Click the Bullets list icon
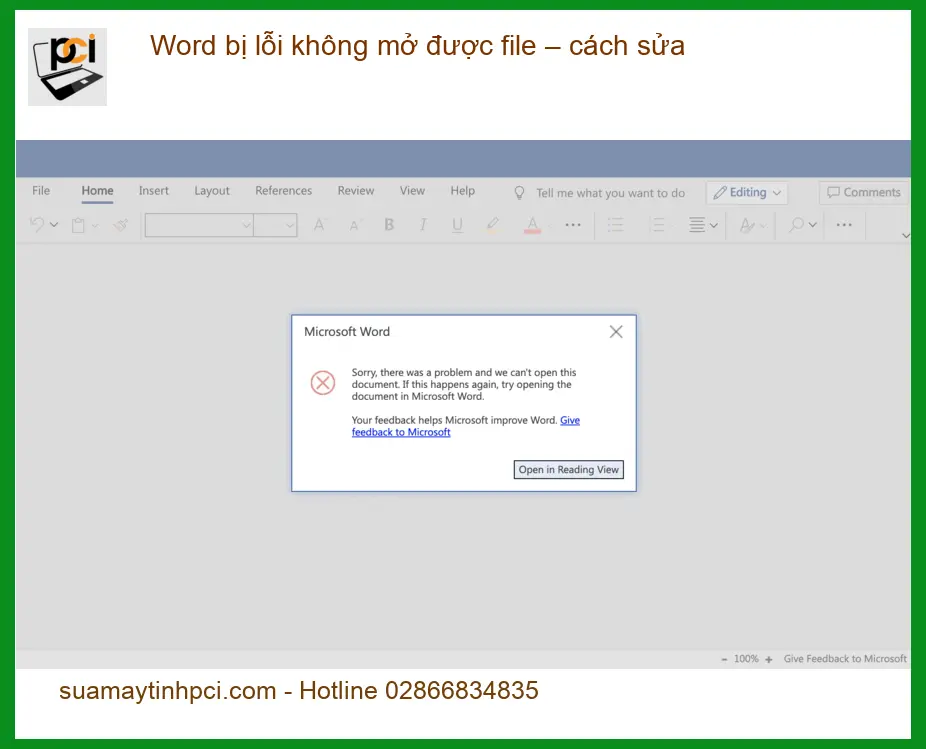The width and height of the screenshot is (926, 749). (x=615, y=225)
